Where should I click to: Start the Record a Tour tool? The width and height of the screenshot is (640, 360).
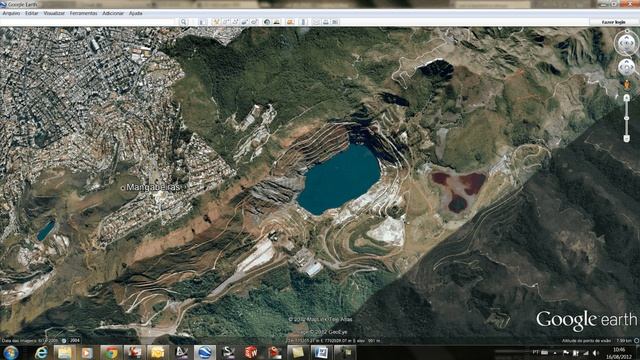tap(255, 22)
